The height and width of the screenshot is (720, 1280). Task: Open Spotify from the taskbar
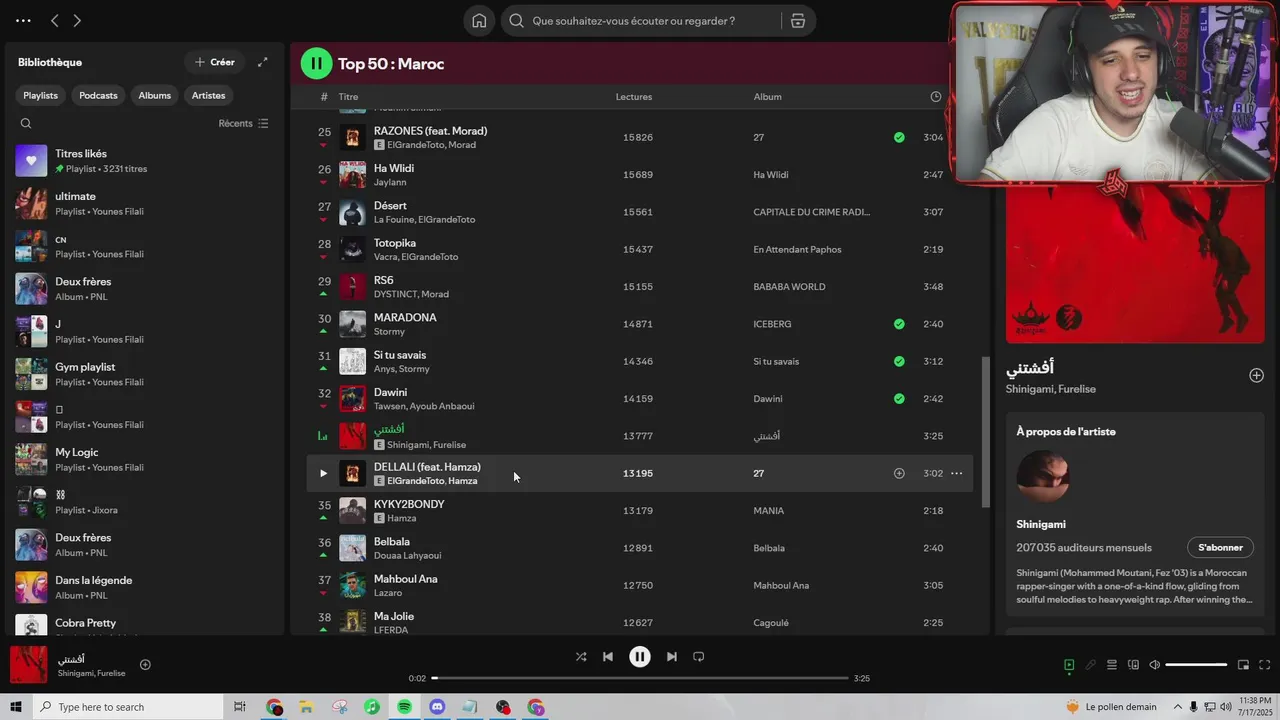404,707
